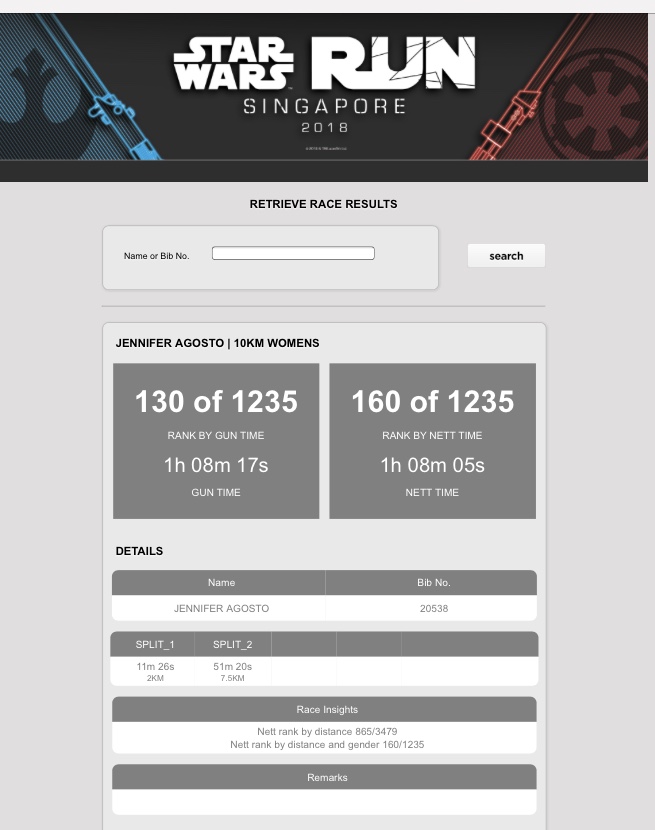Click the 'Name or Bib No.' label
This screenshot has width=655, height=830.
[x=156, y=256]
